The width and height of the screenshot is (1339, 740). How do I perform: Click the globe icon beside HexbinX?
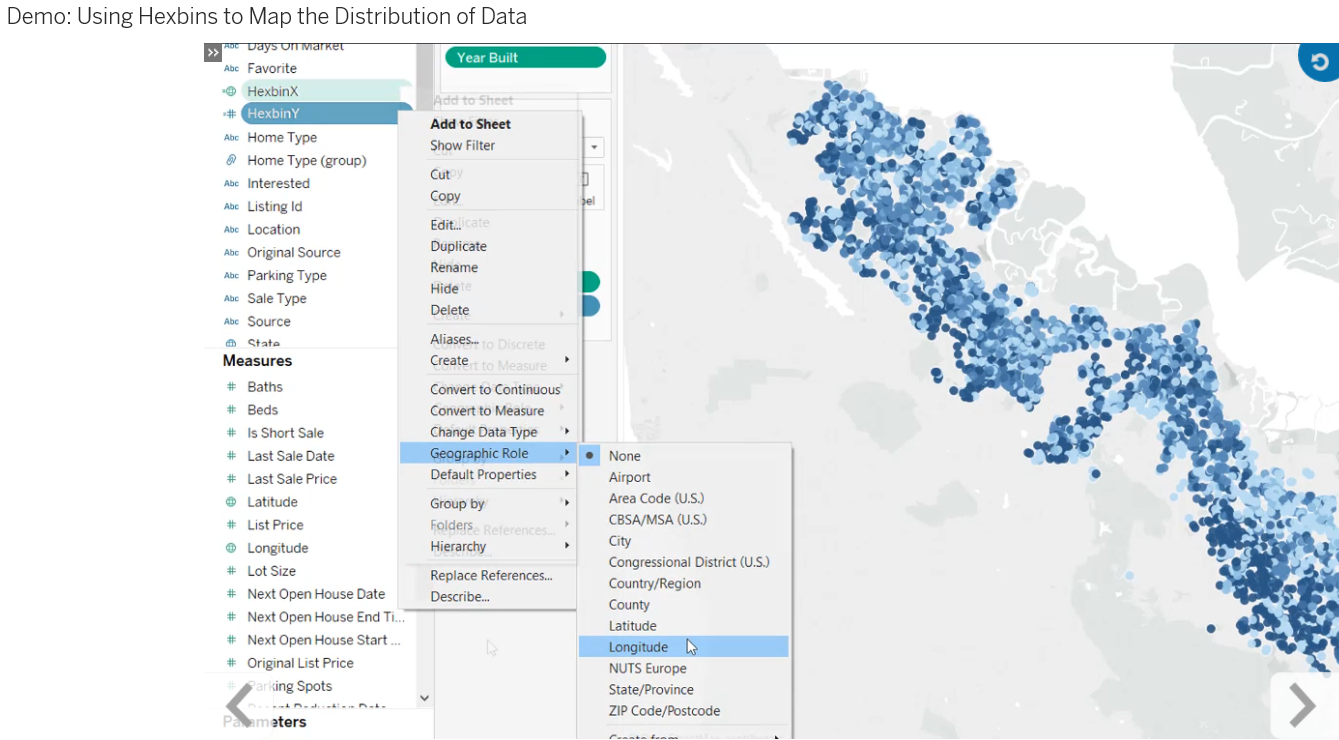coord(230,91)
